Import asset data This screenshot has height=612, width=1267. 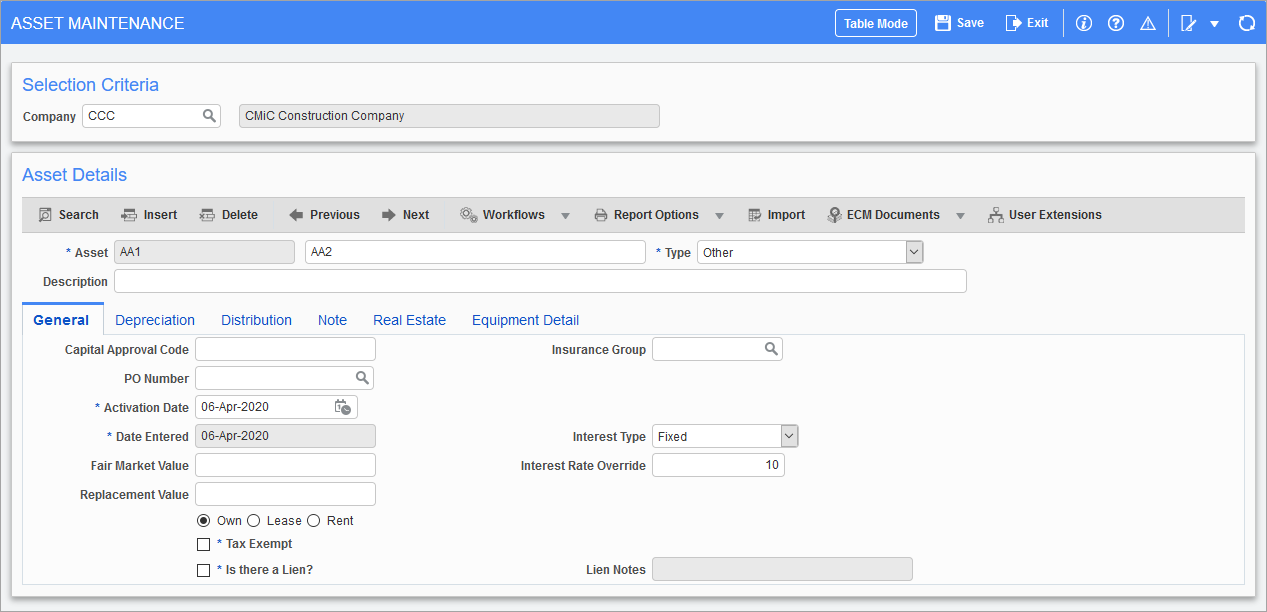click(x=776, y=214)
